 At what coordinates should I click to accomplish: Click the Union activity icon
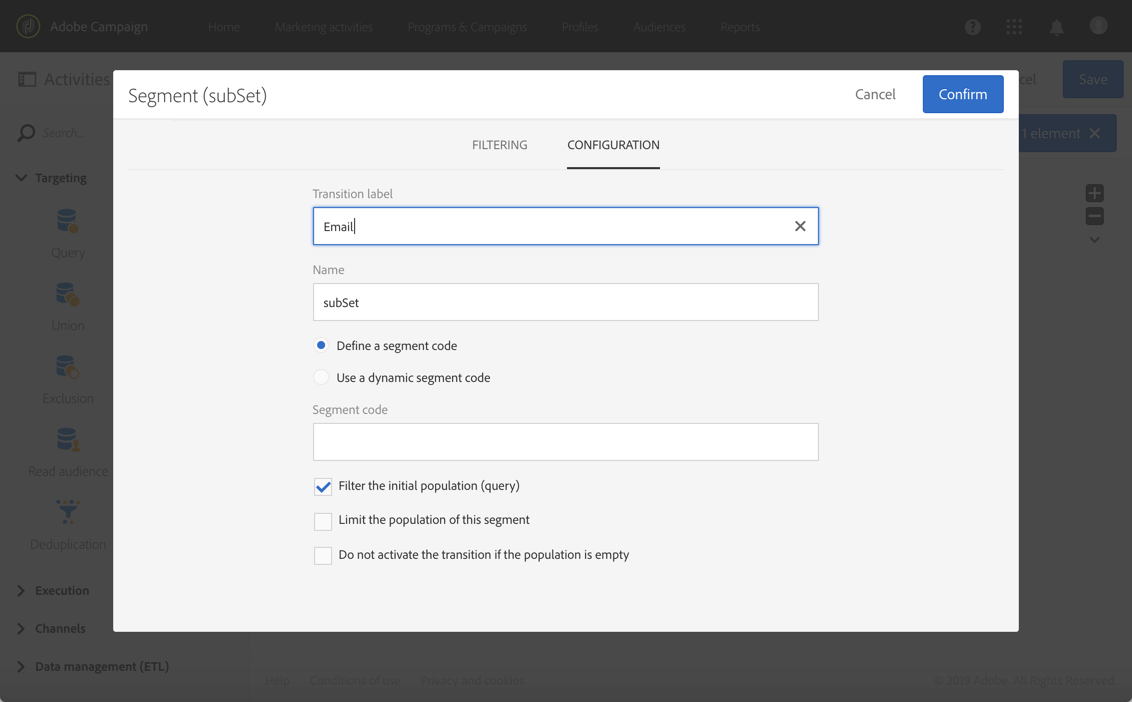[67, 294]
